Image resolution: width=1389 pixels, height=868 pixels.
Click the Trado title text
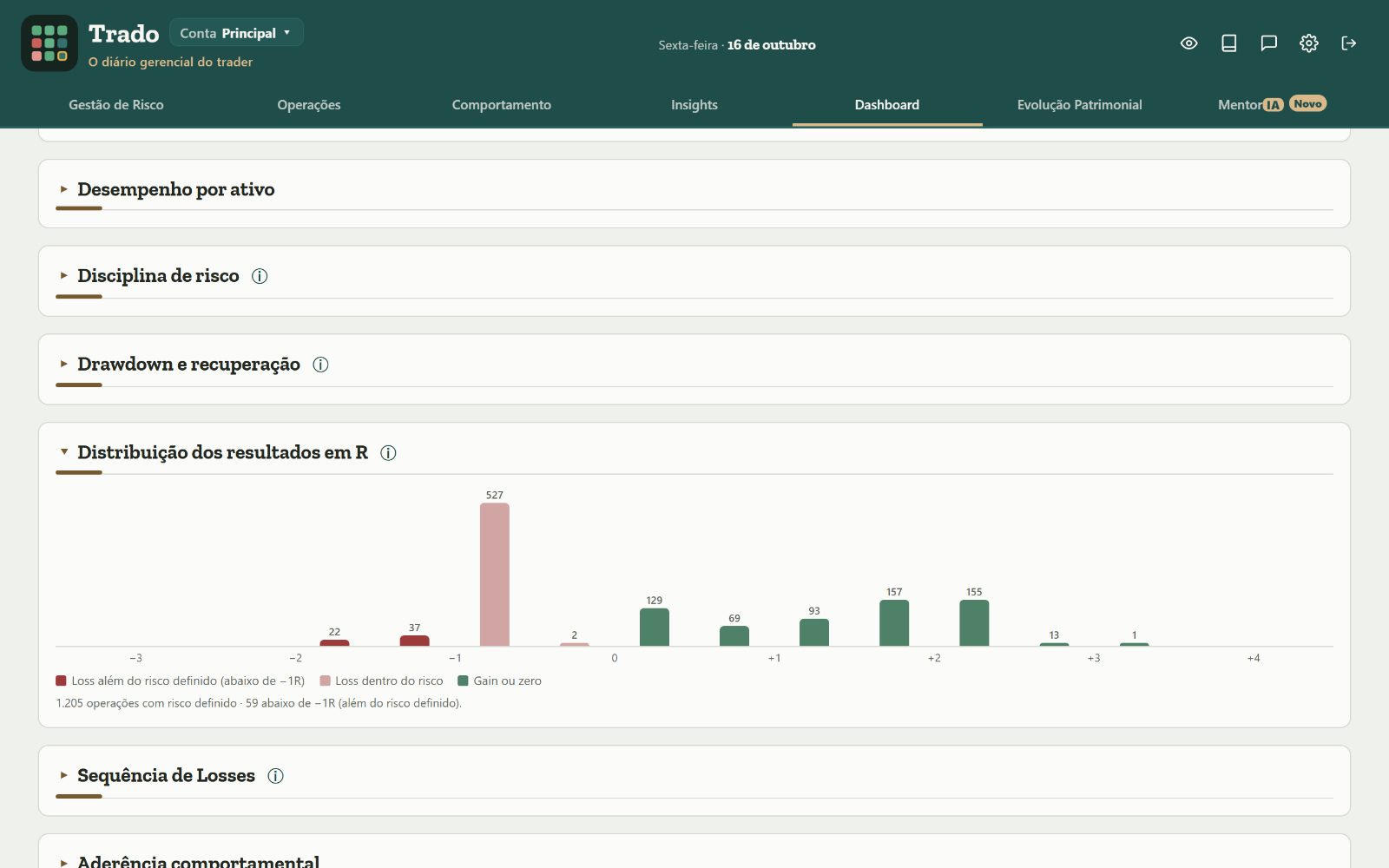click(x=123, y=34)
